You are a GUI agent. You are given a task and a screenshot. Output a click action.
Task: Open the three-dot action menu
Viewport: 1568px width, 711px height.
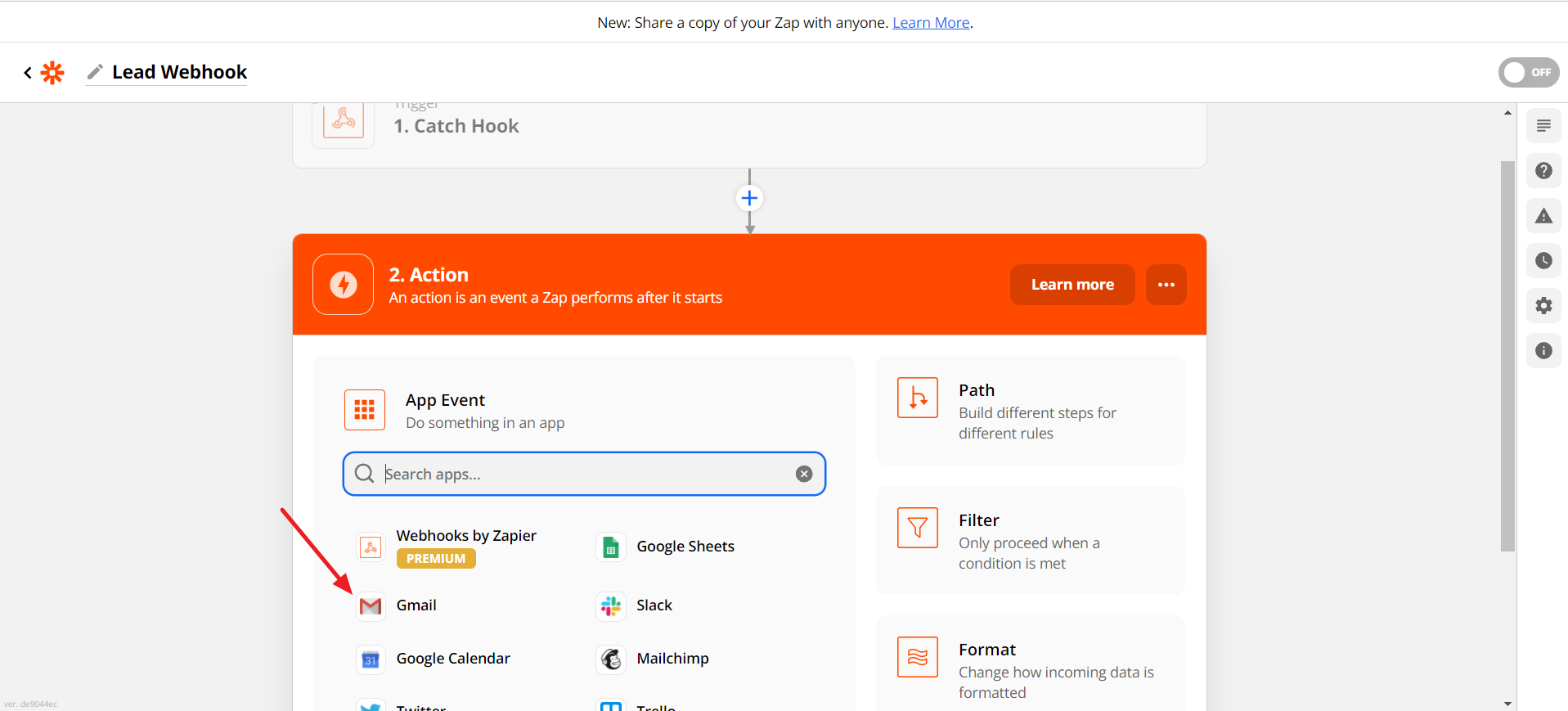(1166, 285)
